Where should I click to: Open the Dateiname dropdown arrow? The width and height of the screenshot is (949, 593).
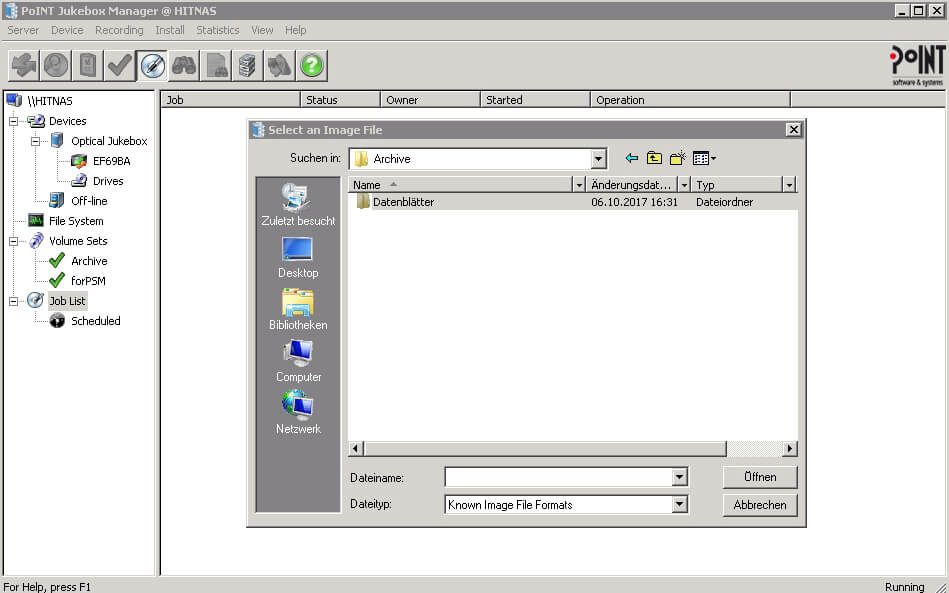[x=680, y=477]
